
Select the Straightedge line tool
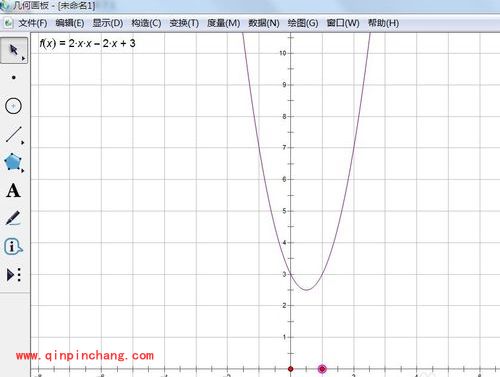(13, 134)
